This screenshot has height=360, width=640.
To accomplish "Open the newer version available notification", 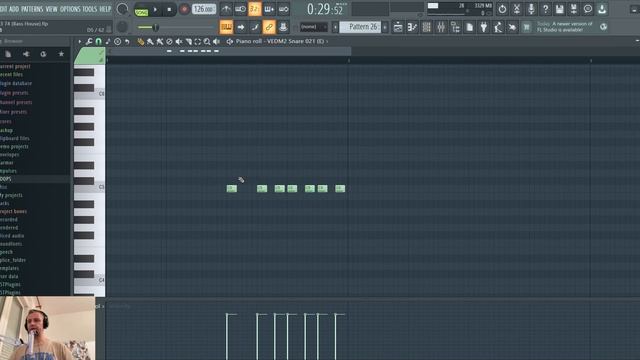I will pos(565,27).
